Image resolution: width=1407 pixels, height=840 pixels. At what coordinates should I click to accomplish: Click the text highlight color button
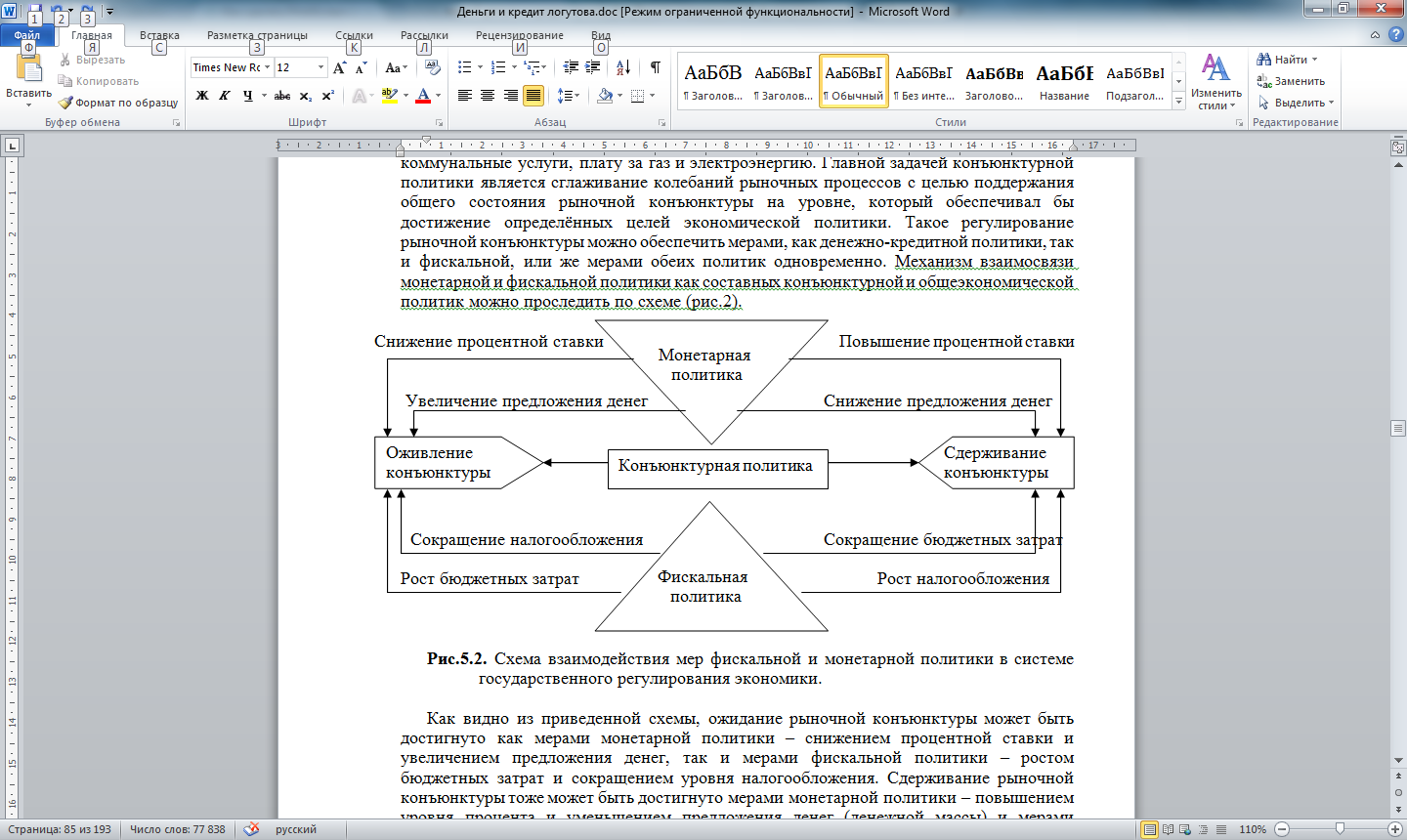(x=389, y=96)
